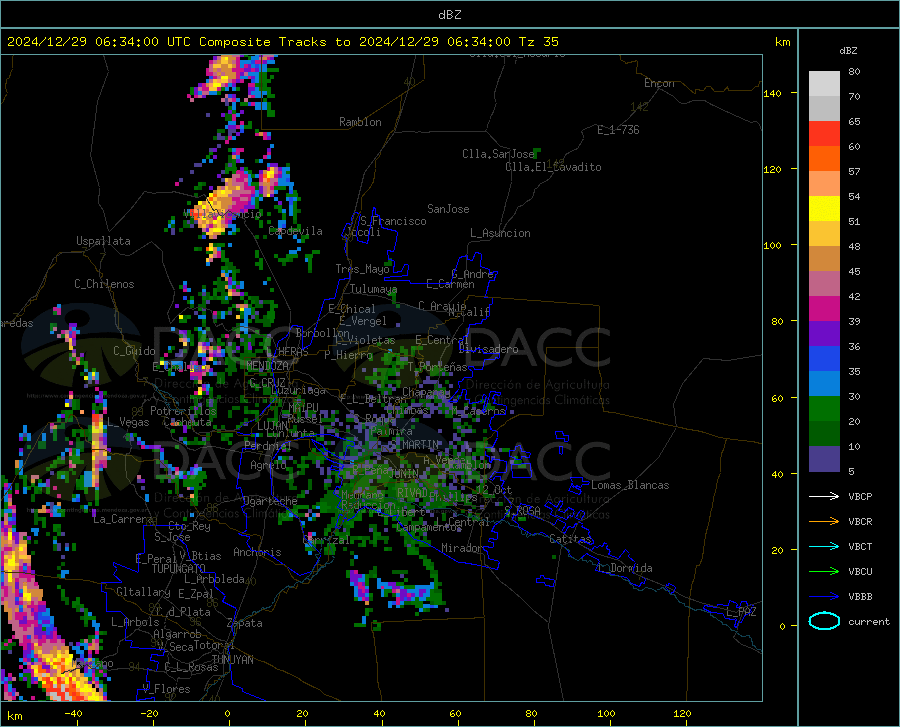Click the 'C_Chilenos' map label
900x727 pixels.
pyautogui.click(x=104, y=284)
